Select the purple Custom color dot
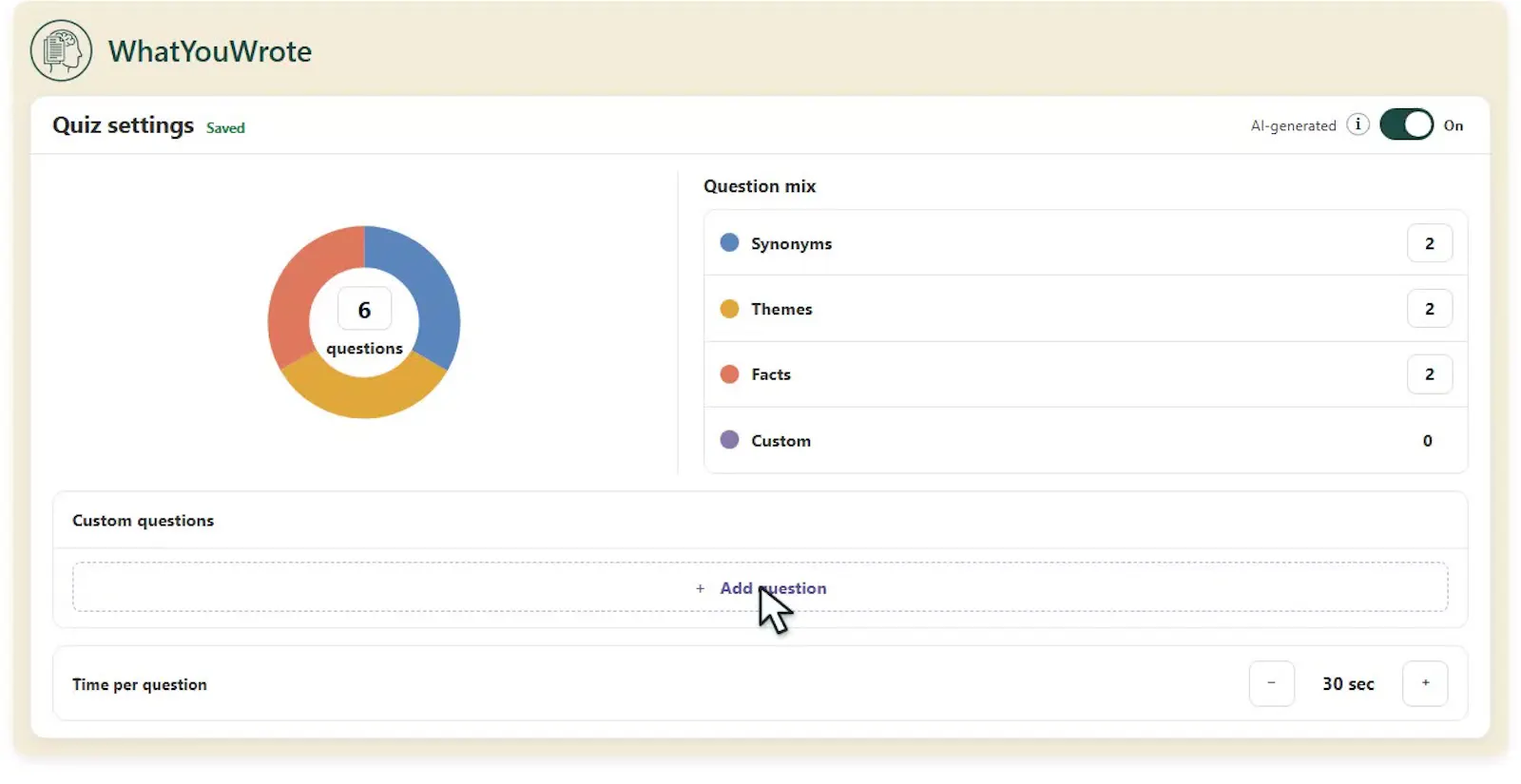Viewport: 1521px width, 784px height. coord(729,439)
